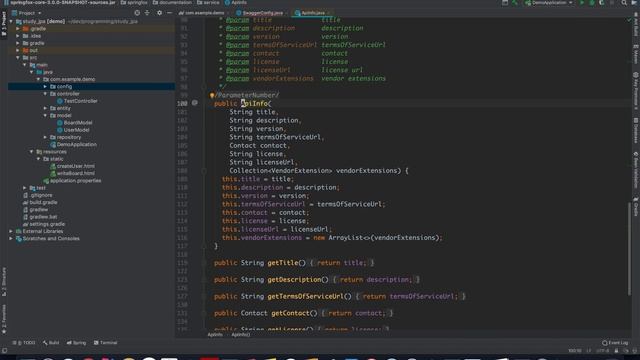Collapse the study_jpa project root node
The height and width of the screenshot is (360, 640).
click(11, 21)
